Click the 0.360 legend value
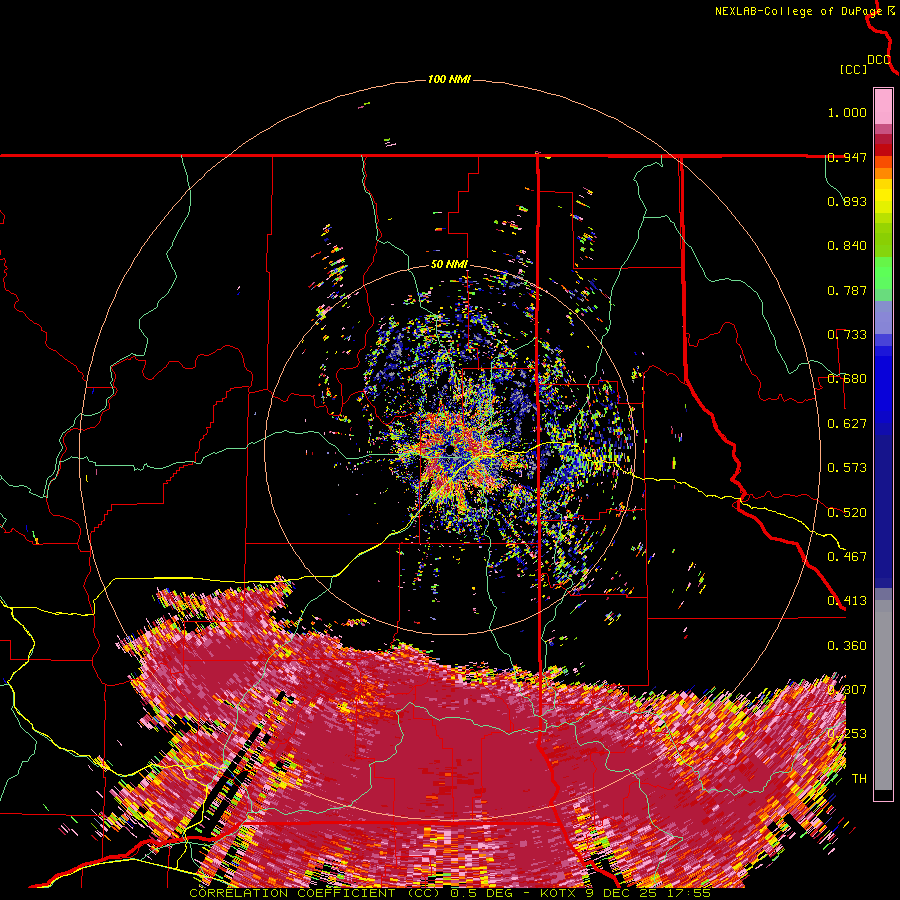 (x=847, y=646)
